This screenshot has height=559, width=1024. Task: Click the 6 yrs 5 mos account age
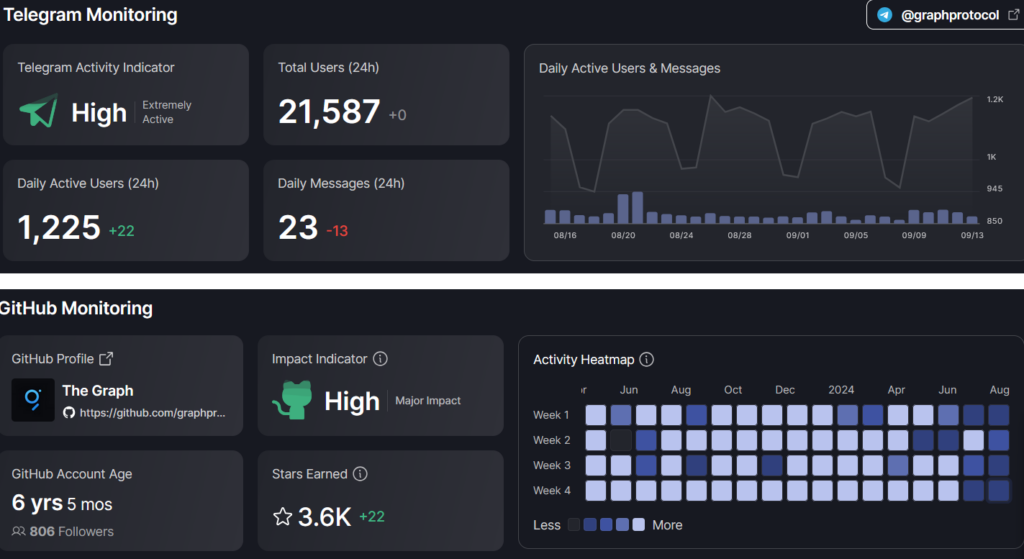click(x=62, y=503)
